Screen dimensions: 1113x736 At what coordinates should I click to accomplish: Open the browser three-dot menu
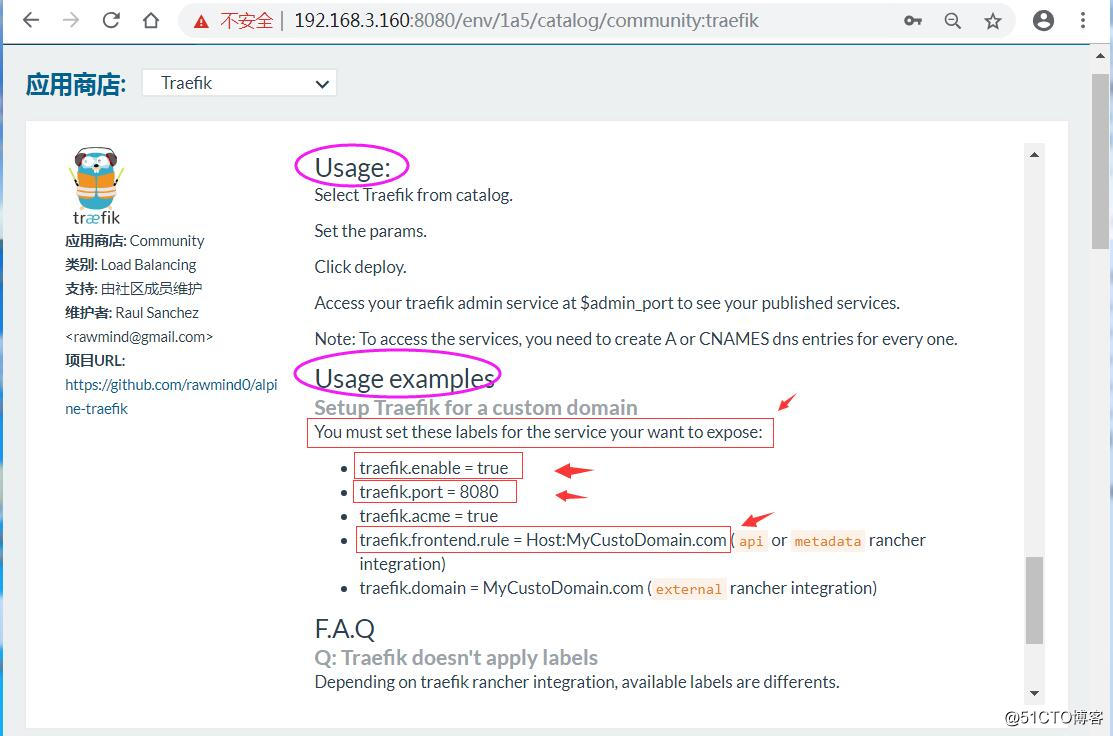1082,21
